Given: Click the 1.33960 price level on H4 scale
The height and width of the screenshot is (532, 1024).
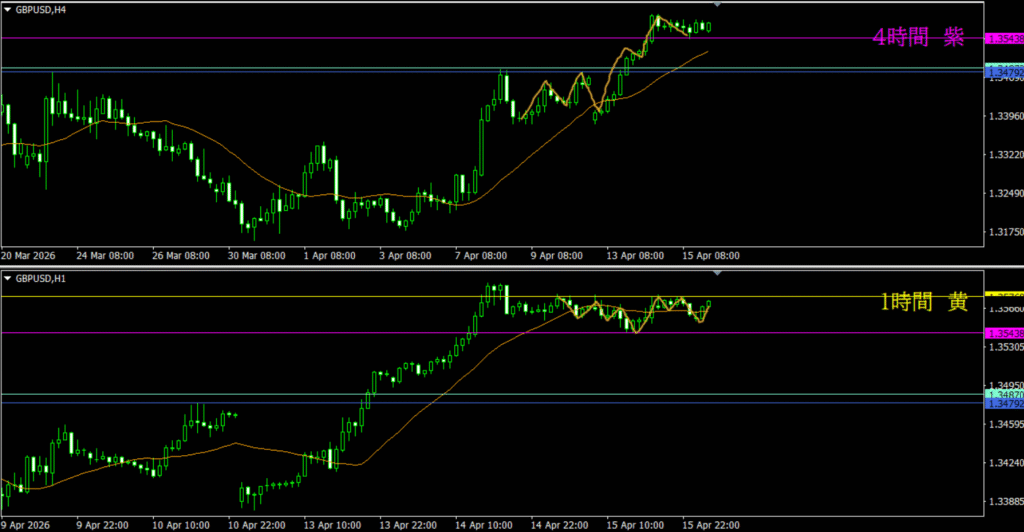Looking at the screenshot, I should click(1003, 116).
